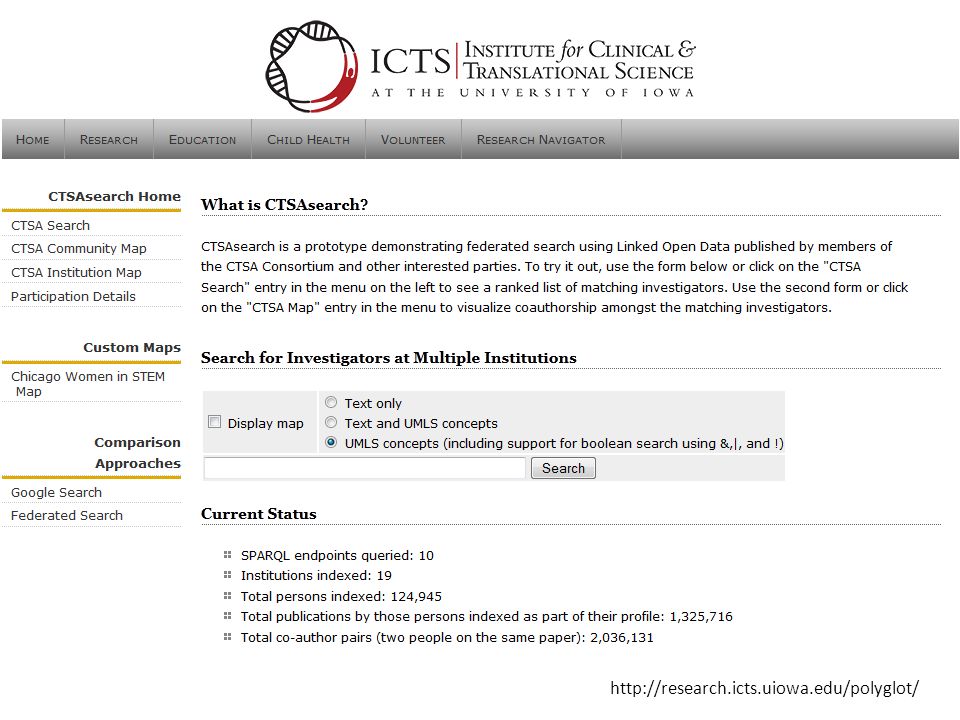Open the Volunteer menu item

413,140
